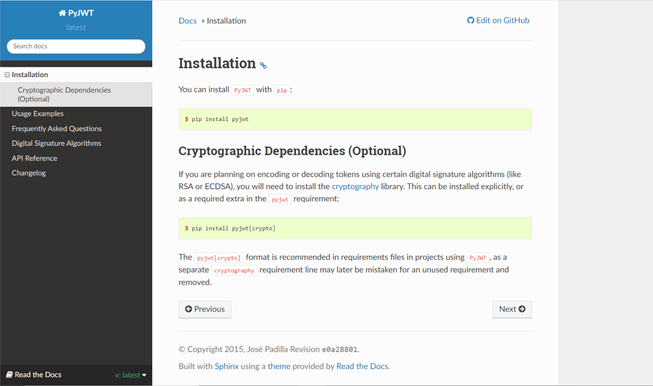Go to API Reference section
Screen dimensions: 653x386
coord(34,158)
